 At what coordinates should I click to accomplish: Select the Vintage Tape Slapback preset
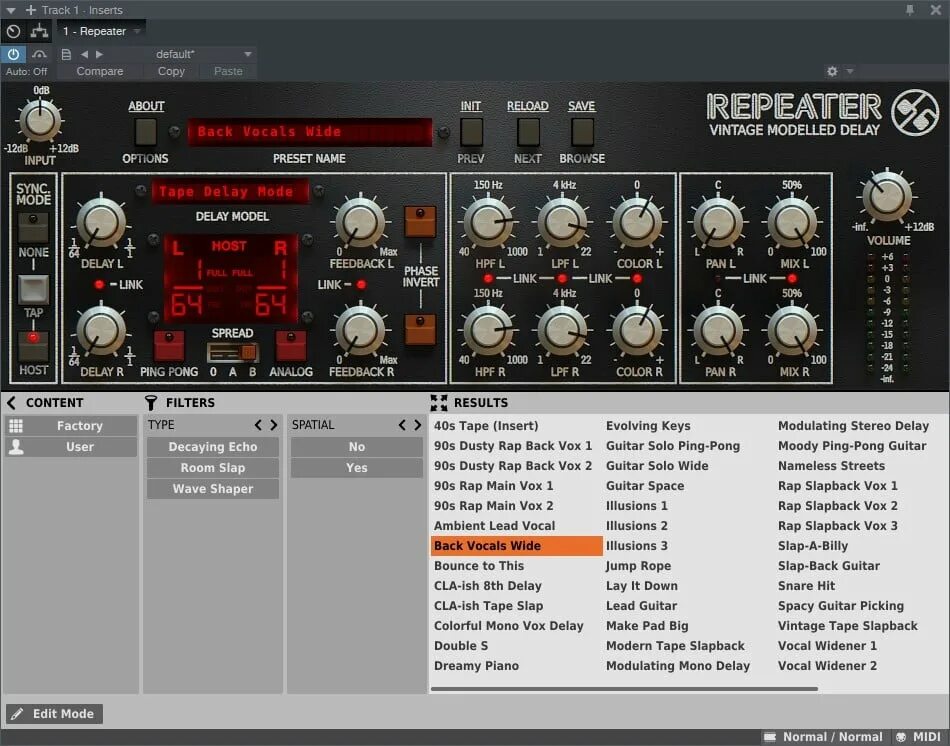pos(848,626)
